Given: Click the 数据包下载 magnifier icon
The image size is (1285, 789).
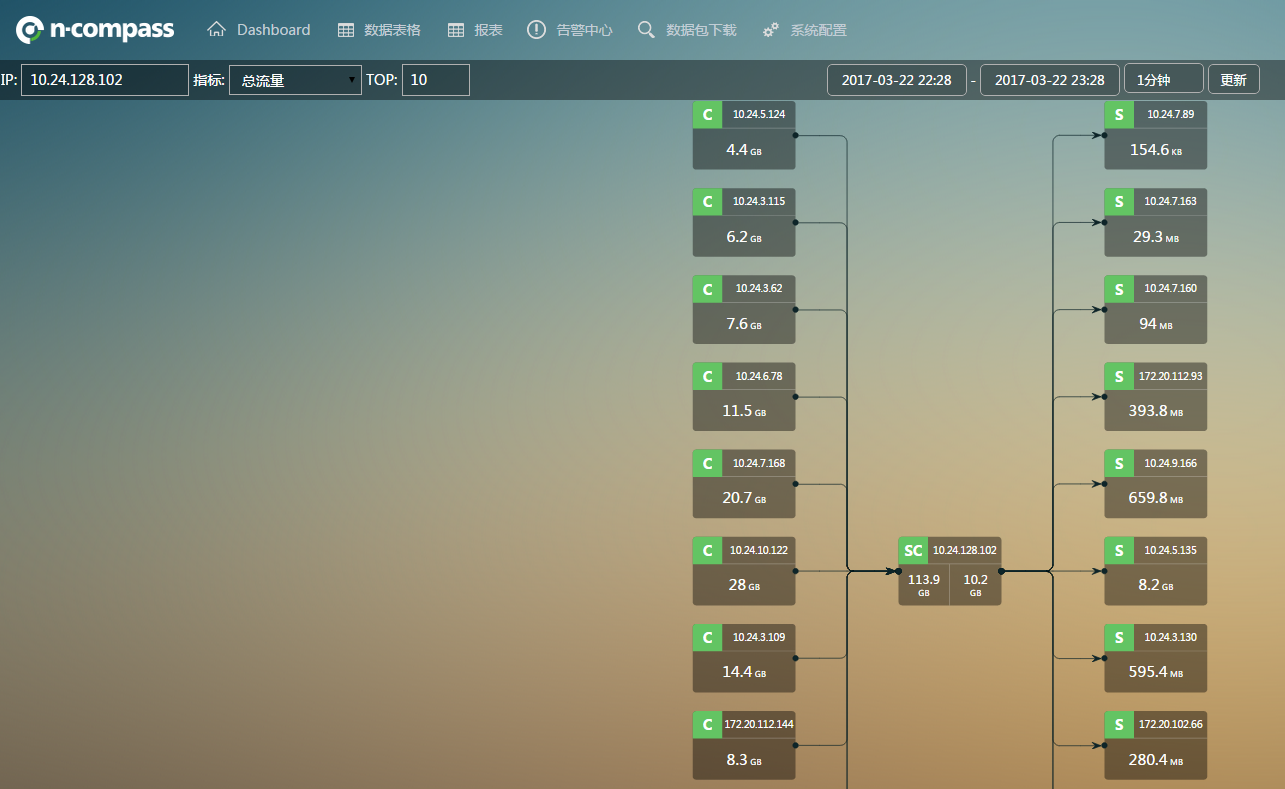Looking at the screenshot, I should [x=646, y=30].
